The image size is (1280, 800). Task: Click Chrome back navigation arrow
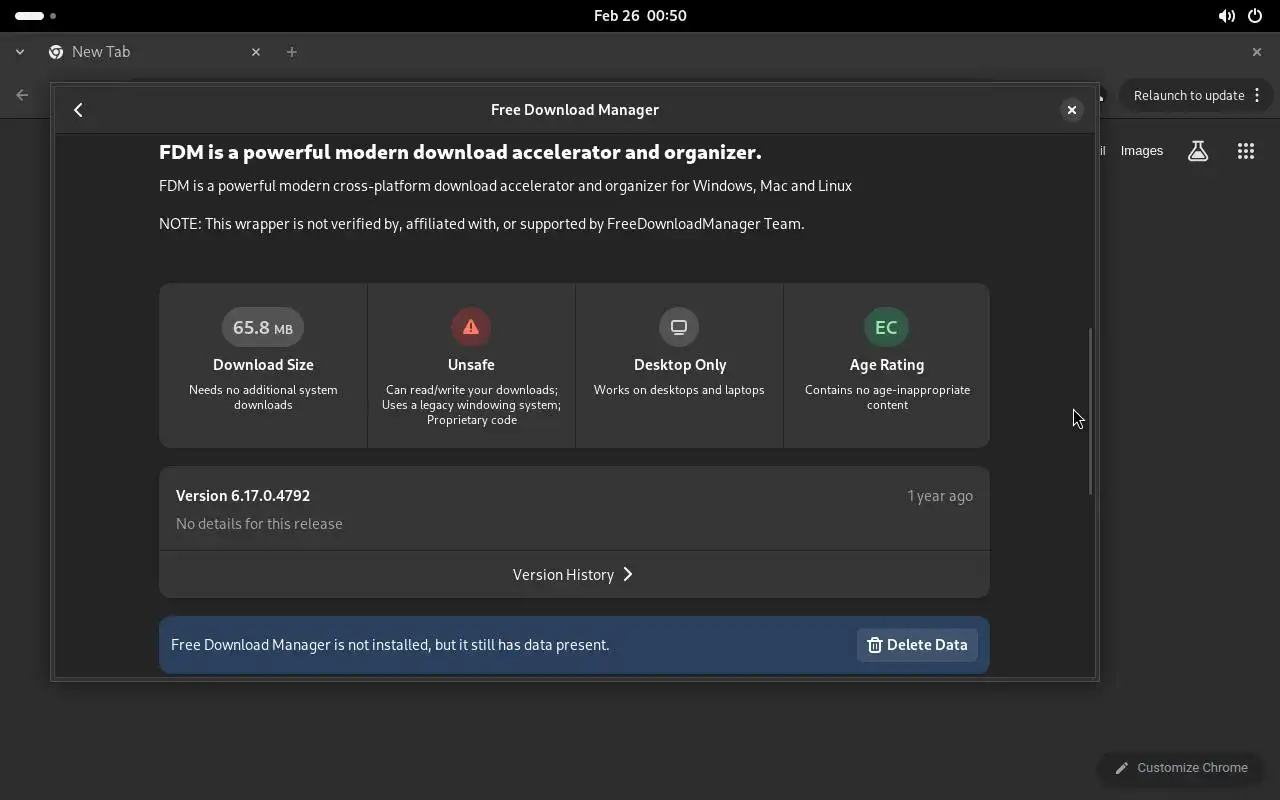coord(22,95)
